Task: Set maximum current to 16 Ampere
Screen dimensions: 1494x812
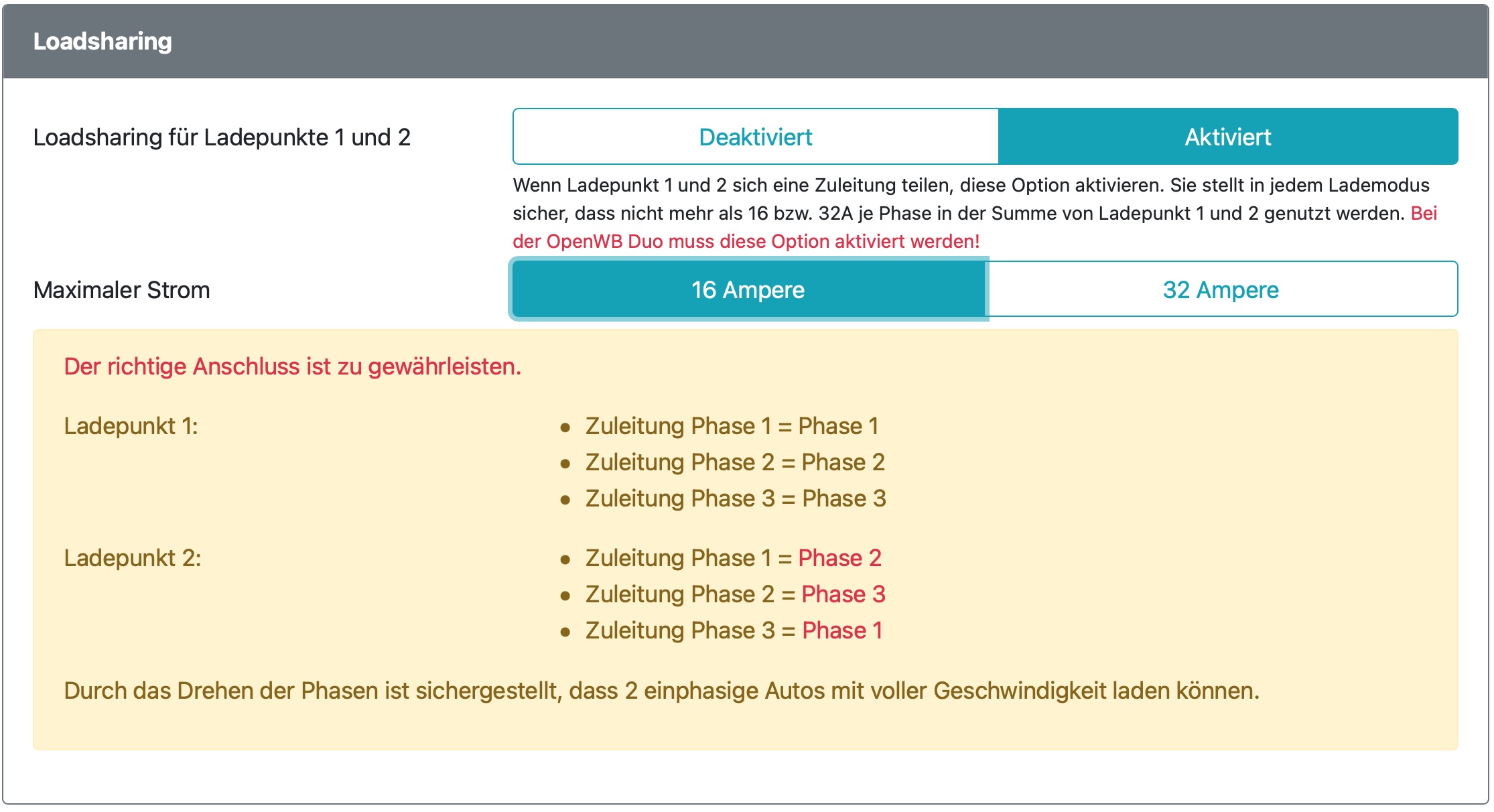Action: [748, 289]
